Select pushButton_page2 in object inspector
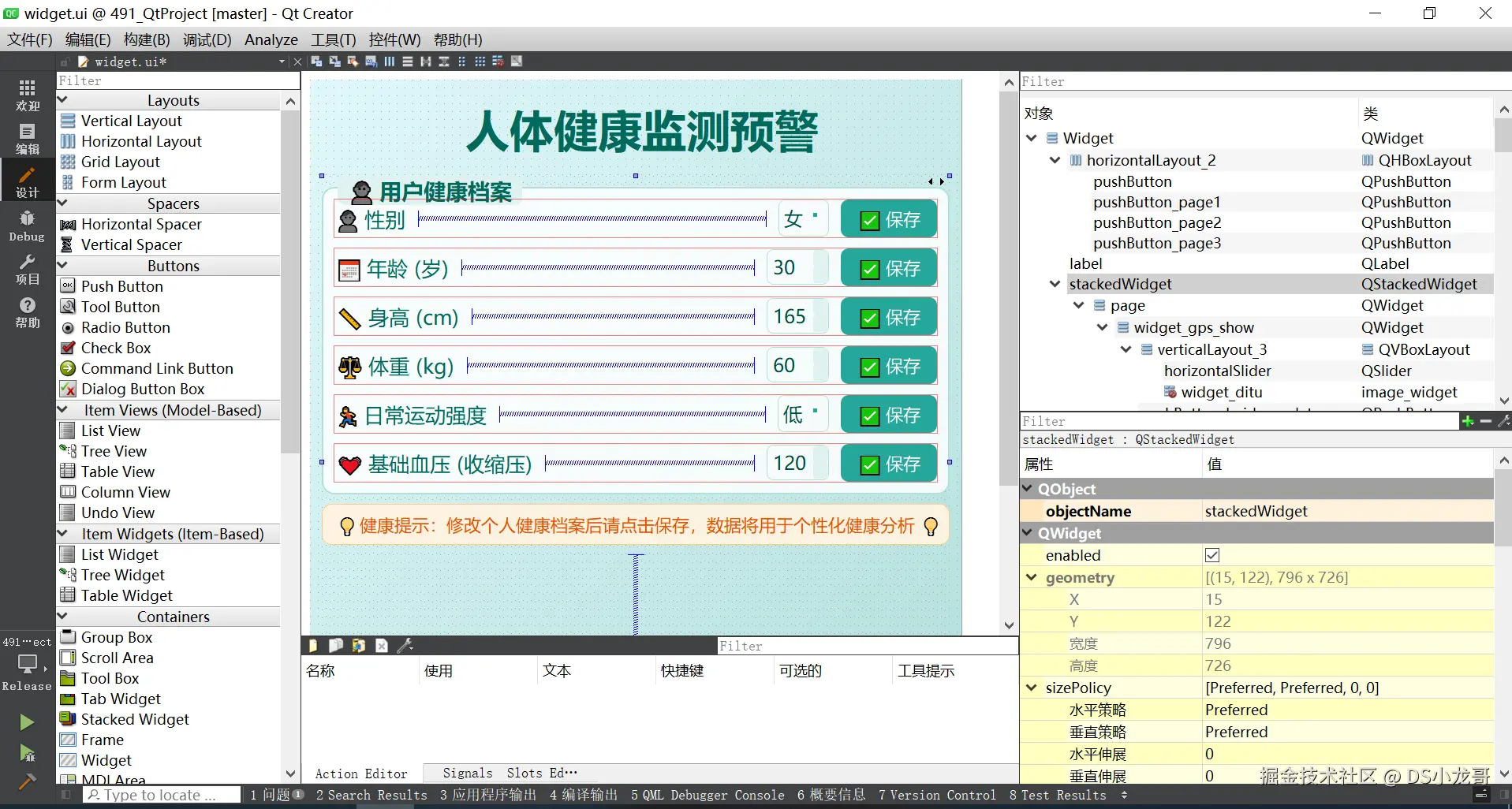The height and width of the screenshot is (809, 1512). pos(1157,222)
